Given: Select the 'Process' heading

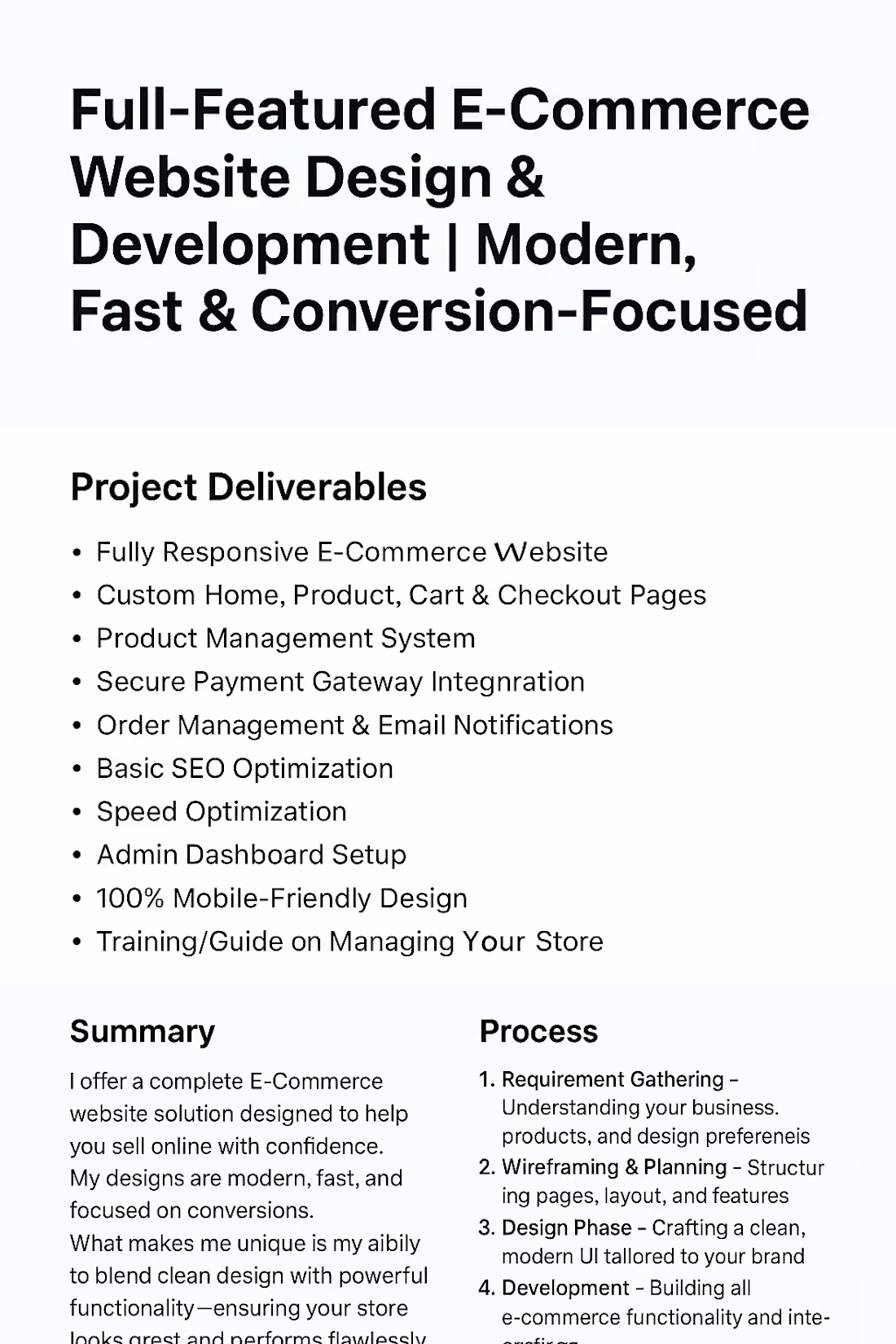Looking at the screenshot, I should click(538, 1031).
